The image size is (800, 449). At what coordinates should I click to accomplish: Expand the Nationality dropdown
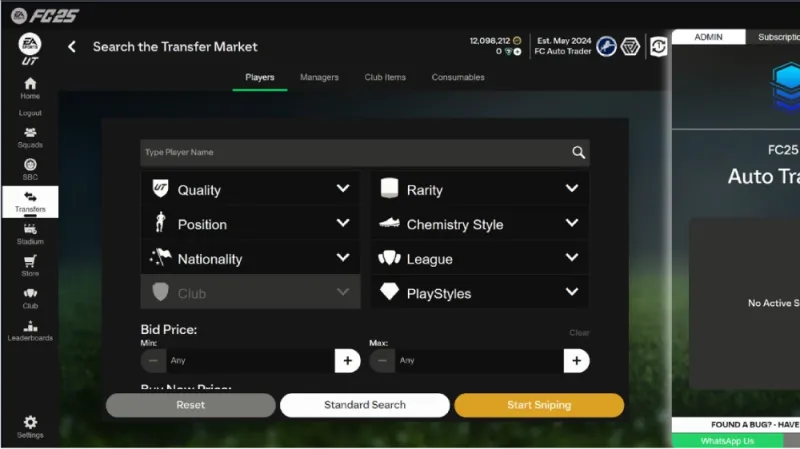click(251, 259)
